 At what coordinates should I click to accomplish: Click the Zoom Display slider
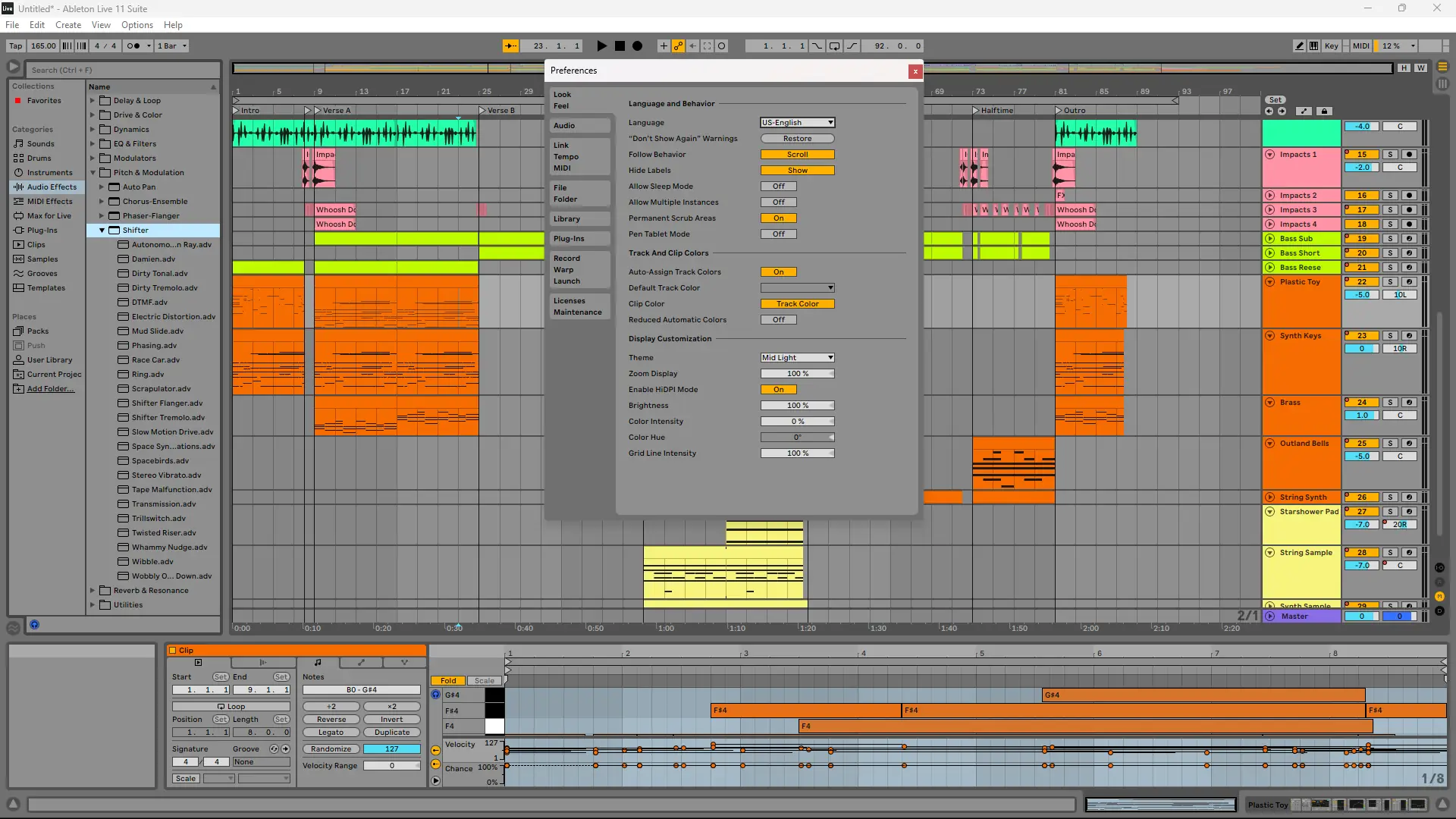(x=797, y=374)
